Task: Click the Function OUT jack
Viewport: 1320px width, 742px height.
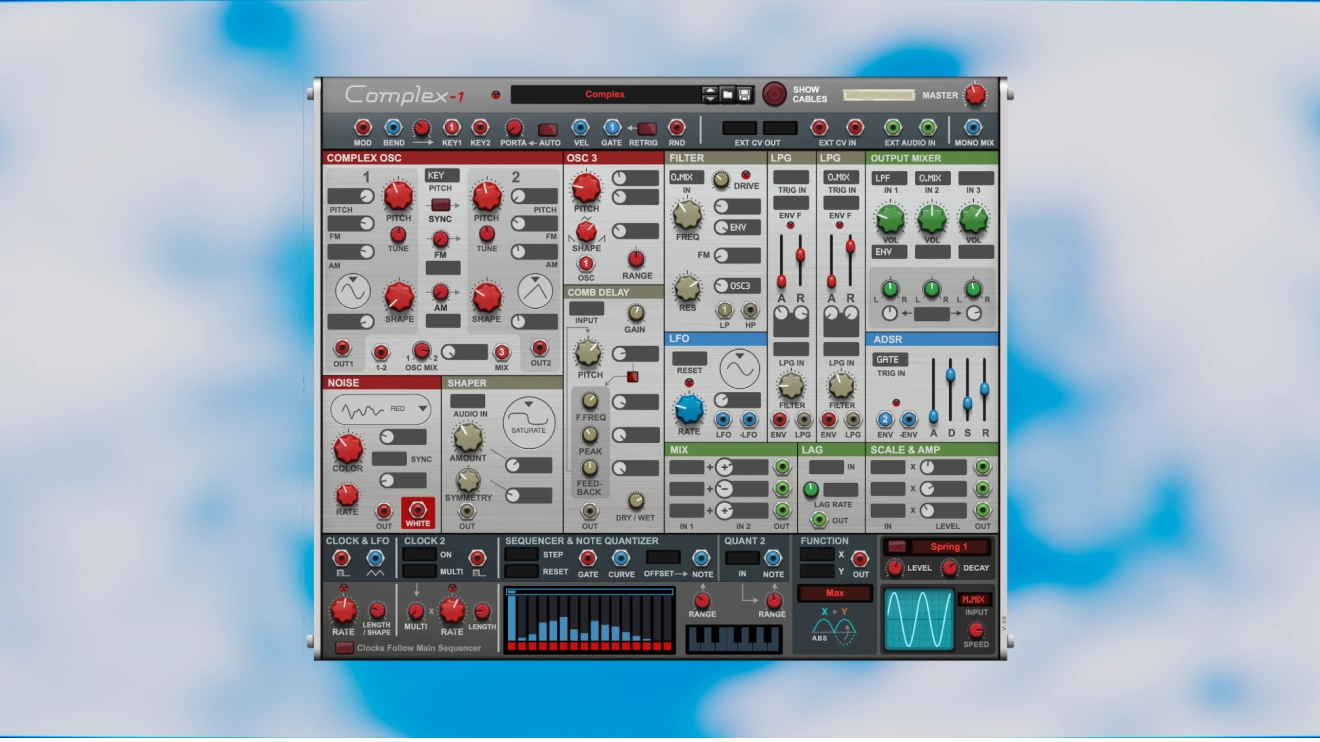Action: (860, 559)
